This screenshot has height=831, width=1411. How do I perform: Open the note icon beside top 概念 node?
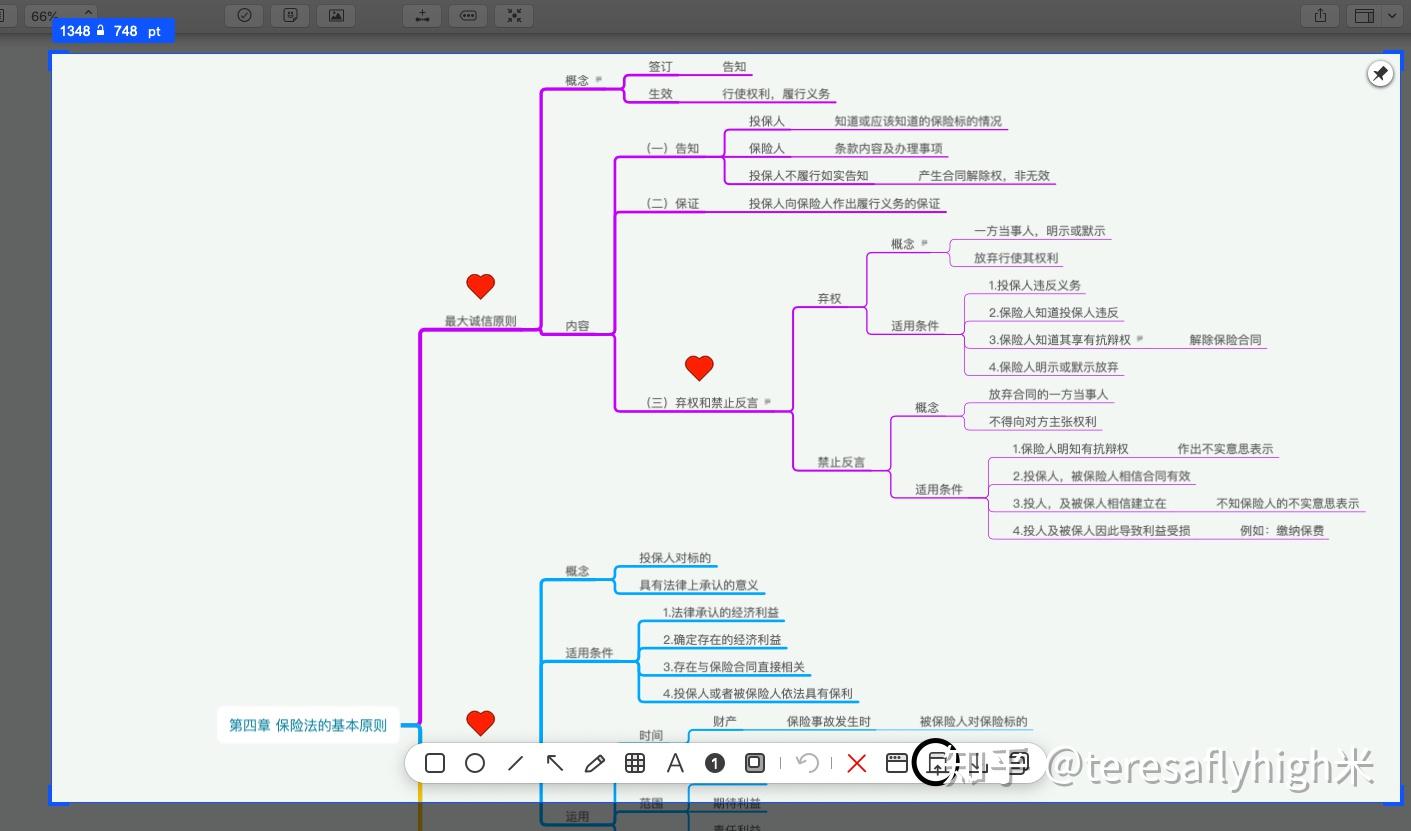[599, 79]
